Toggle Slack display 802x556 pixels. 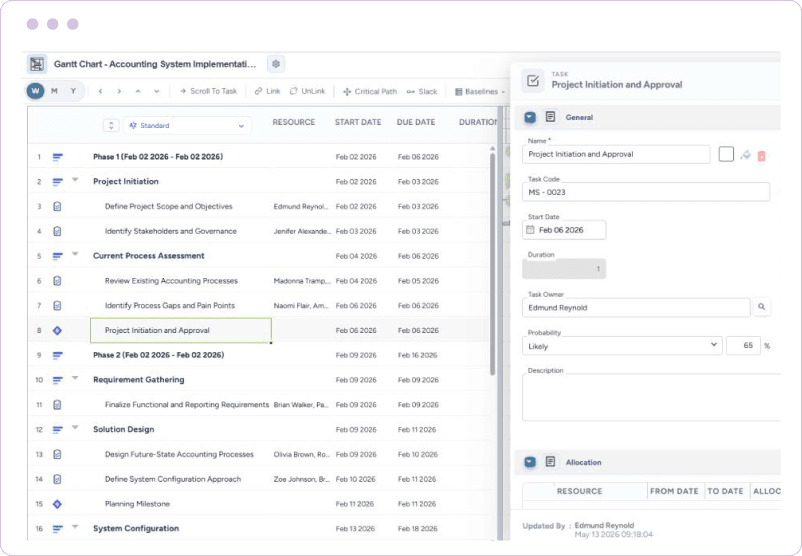422,92
